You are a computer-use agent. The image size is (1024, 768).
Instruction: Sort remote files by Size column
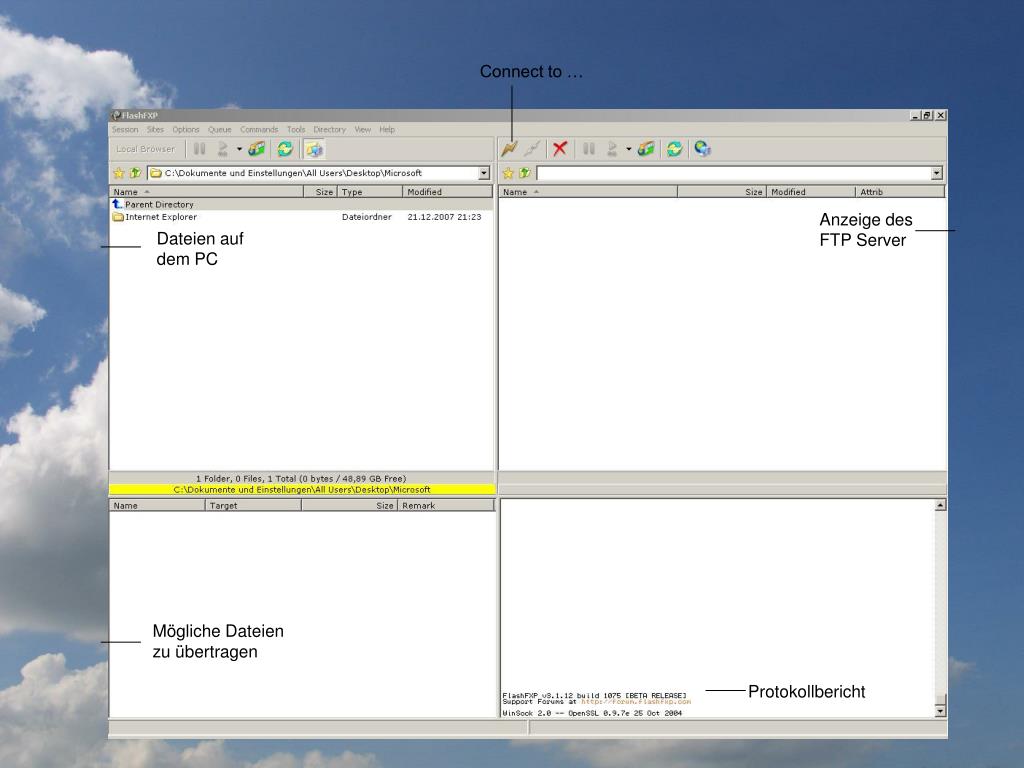tap(722, 192)
